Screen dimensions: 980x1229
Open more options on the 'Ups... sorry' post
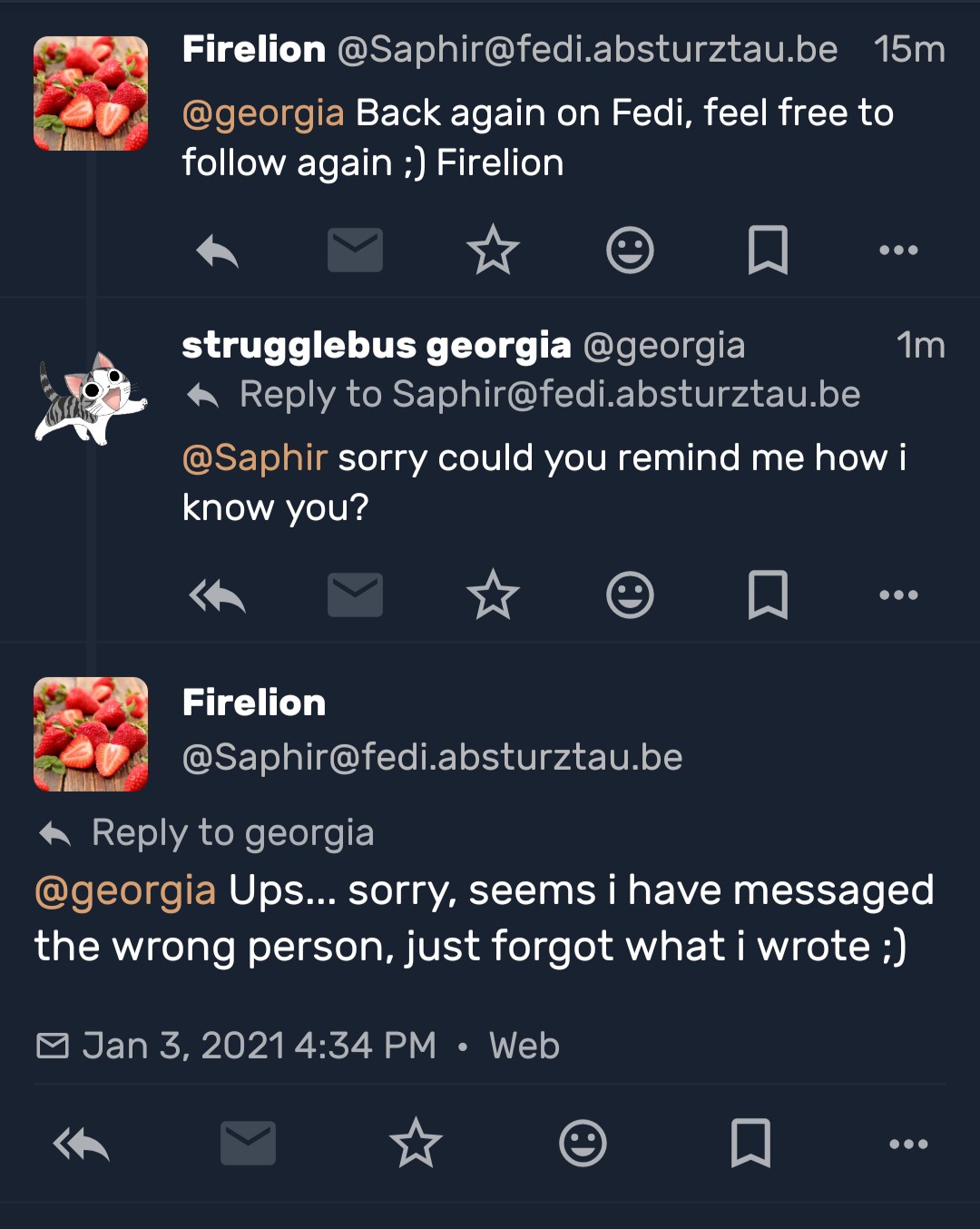coord(908,1144)
